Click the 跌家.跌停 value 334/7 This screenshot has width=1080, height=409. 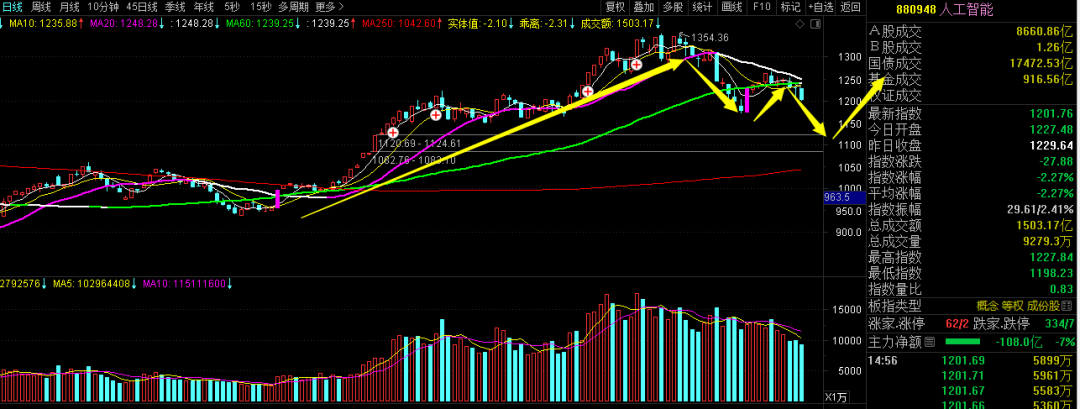pos(1061,324)
